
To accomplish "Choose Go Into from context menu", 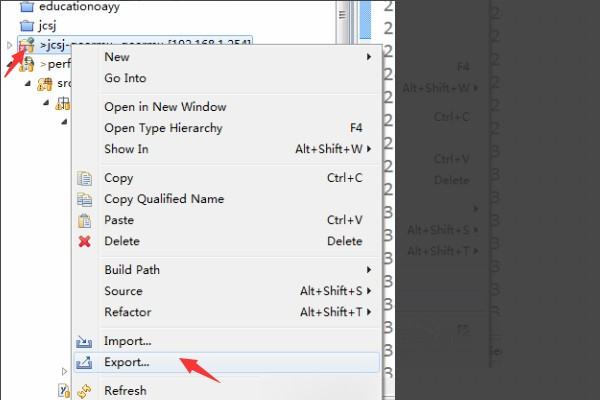I will 227,78.
